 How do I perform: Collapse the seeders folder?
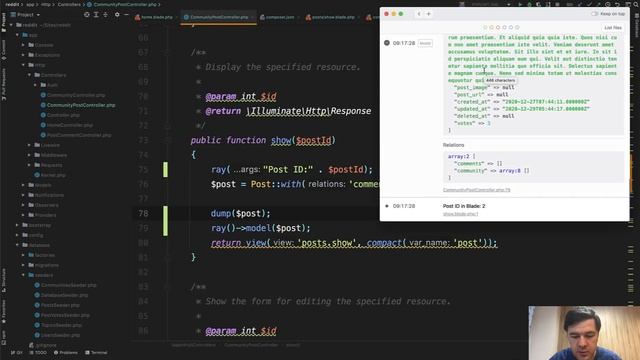23,275
